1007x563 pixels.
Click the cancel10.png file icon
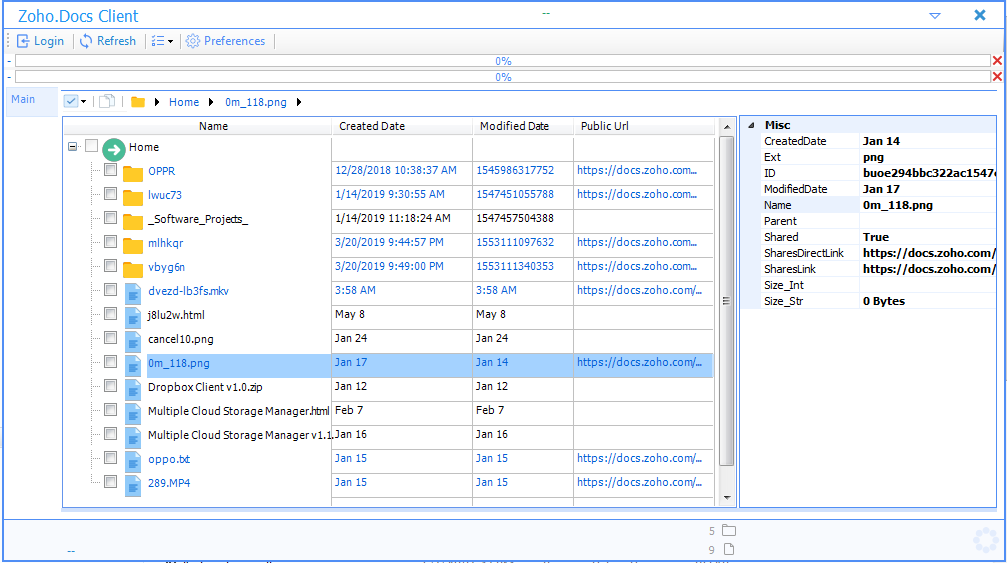[x=133, y=342]
